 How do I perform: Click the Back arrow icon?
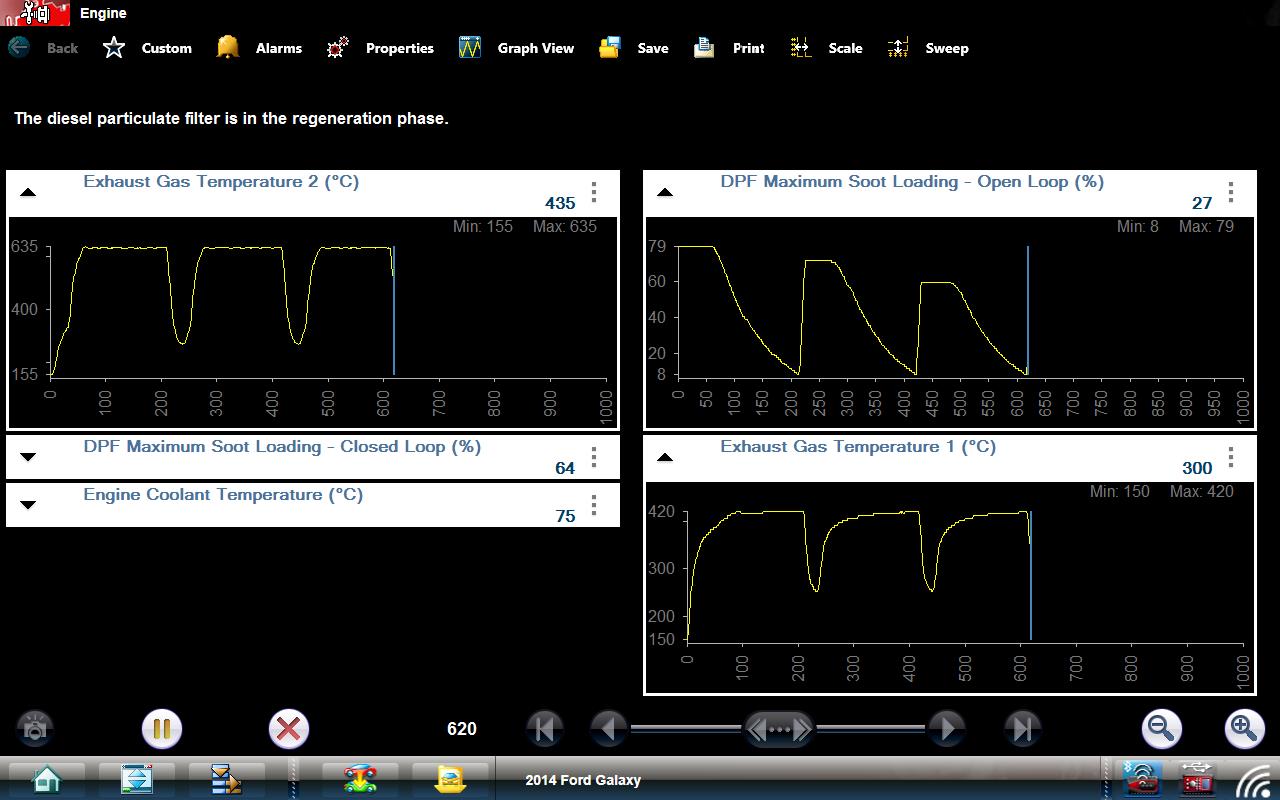[x=19, y=47]
